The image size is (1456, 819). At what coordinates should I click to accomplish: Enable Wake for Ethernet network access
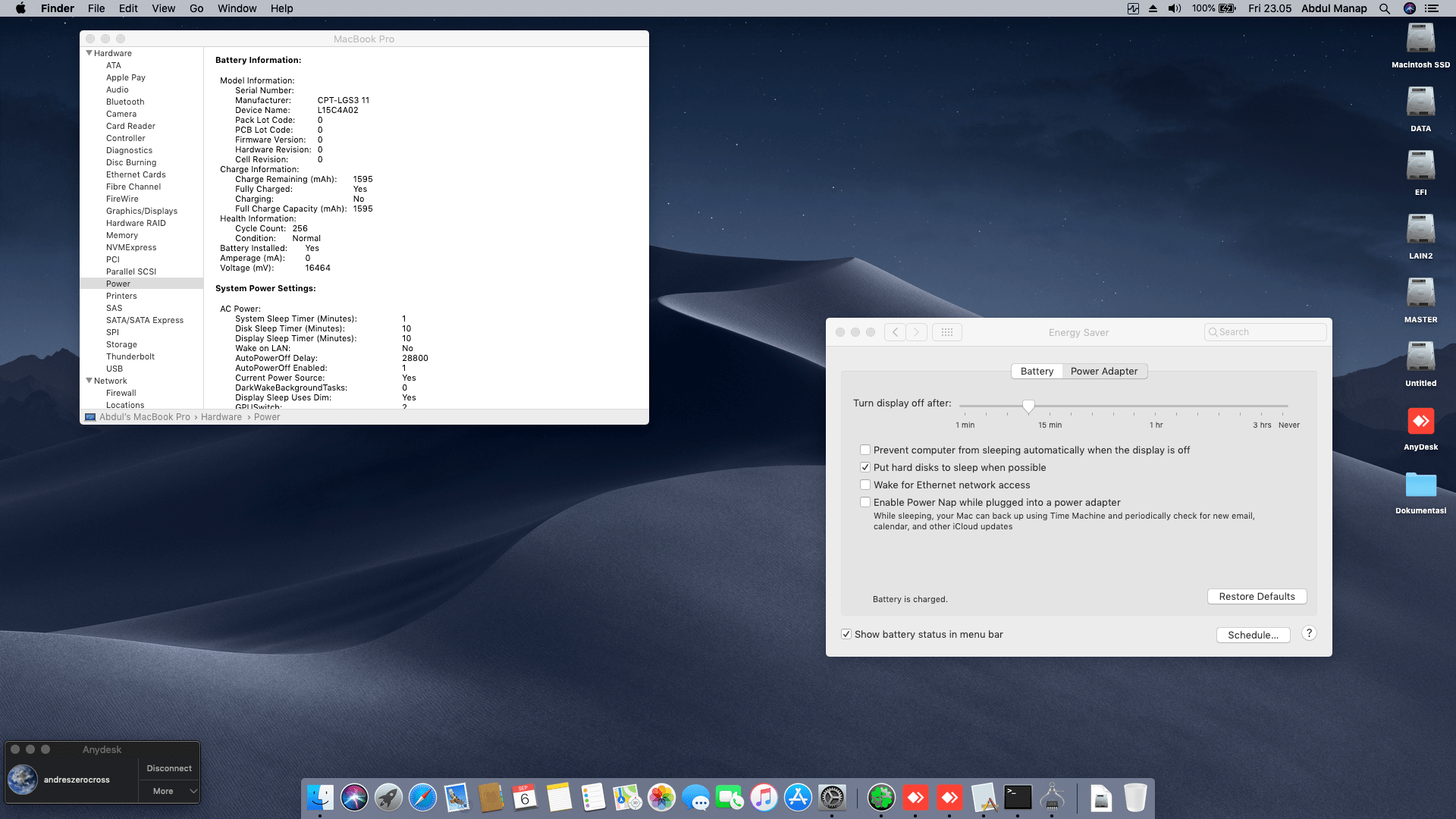865,485
